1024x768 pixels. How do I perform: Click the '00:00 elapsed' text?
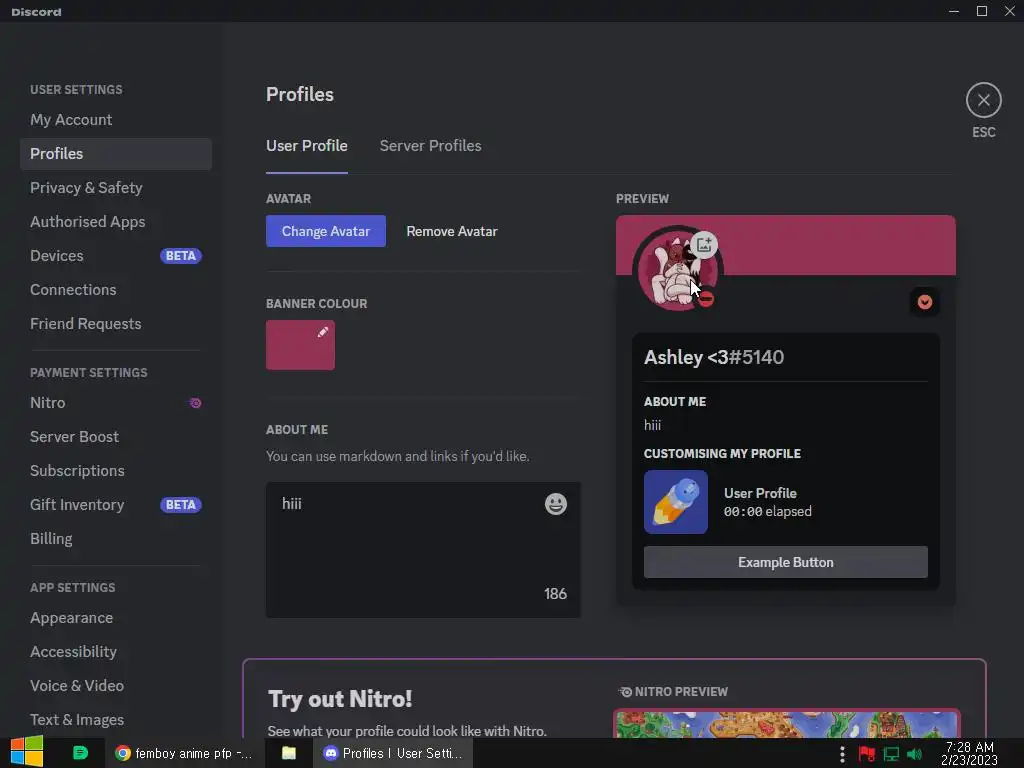click(768, 511)
